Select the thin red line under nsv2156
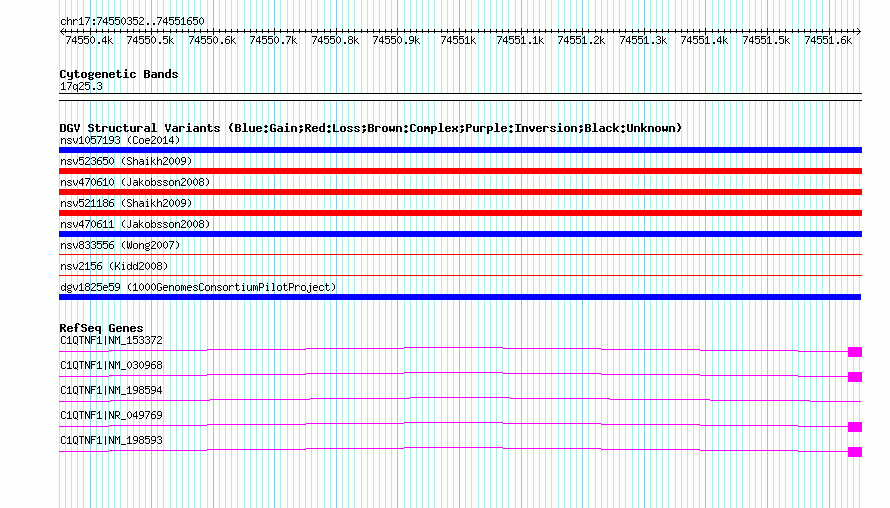Viewport: 890px width, 508px height. (460, 275)
